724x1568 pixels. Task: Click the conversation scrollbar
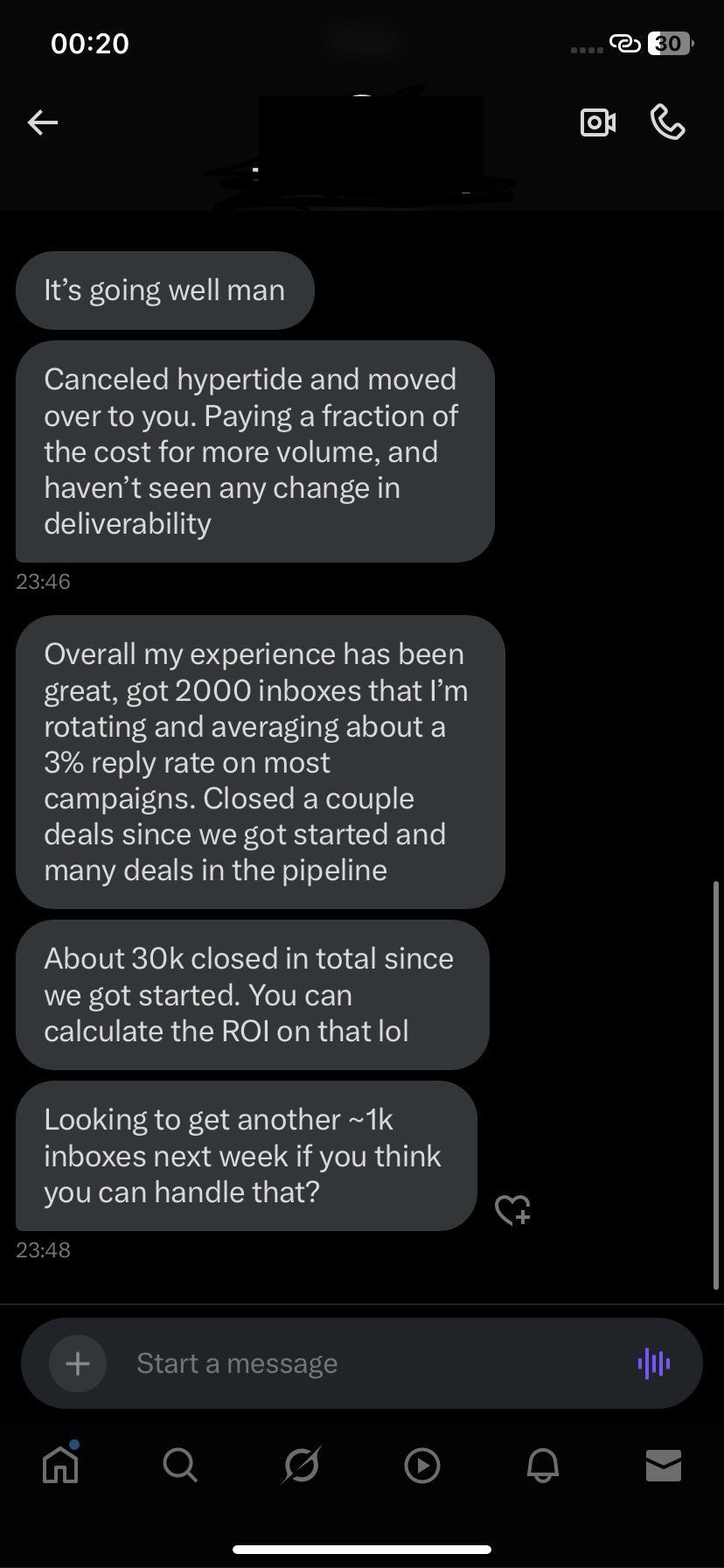pos(716,1085)
